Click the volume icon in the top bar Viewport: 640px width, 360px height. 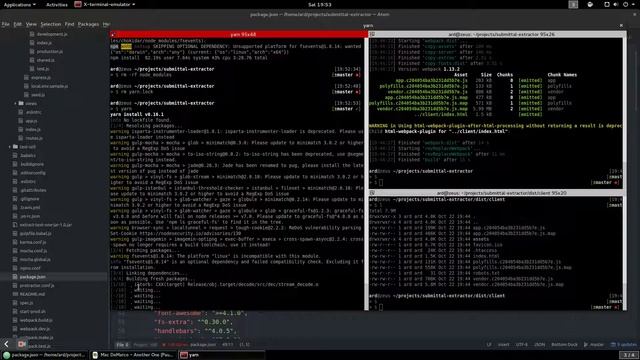[616, 4]
